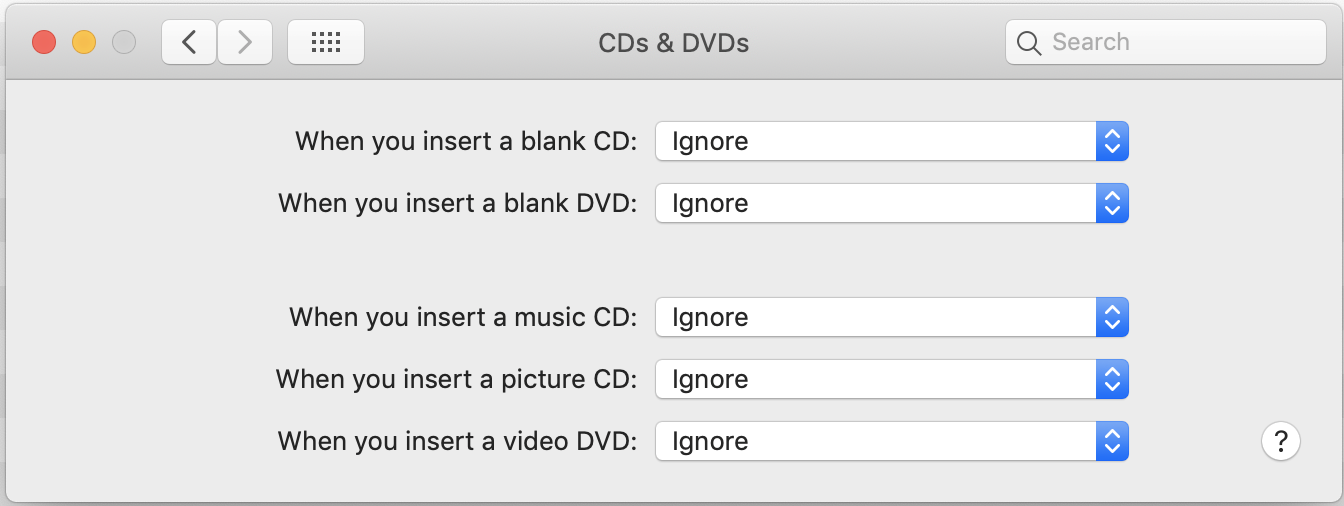Go back to the previous preferences pane
The image size is (1344, 506).
[x=189, y=42]
